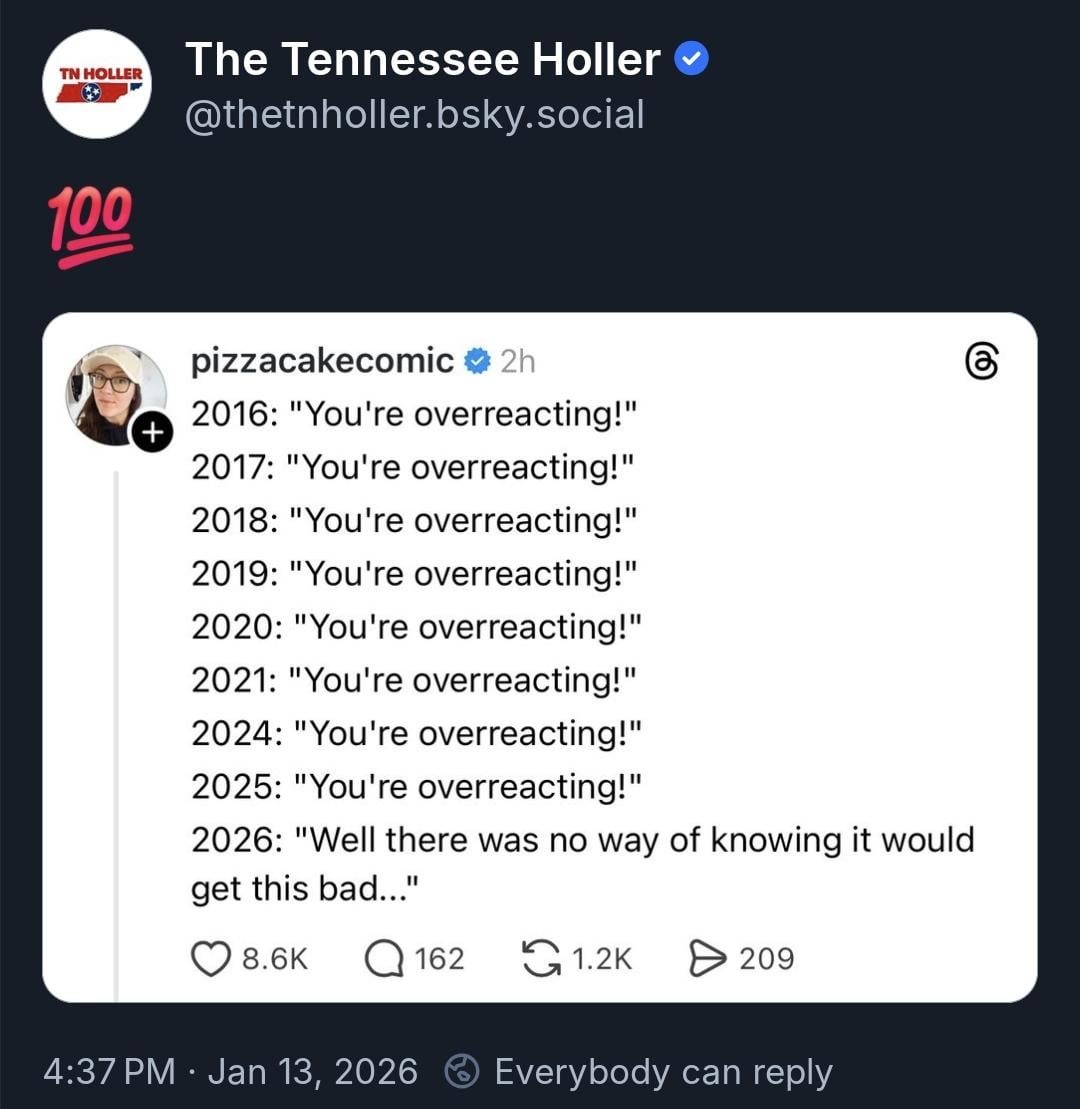This screenshot has width=1080, height=1109.
Task: Open the @thetnholler.bsky.social handle link
Action: point(414,115)
